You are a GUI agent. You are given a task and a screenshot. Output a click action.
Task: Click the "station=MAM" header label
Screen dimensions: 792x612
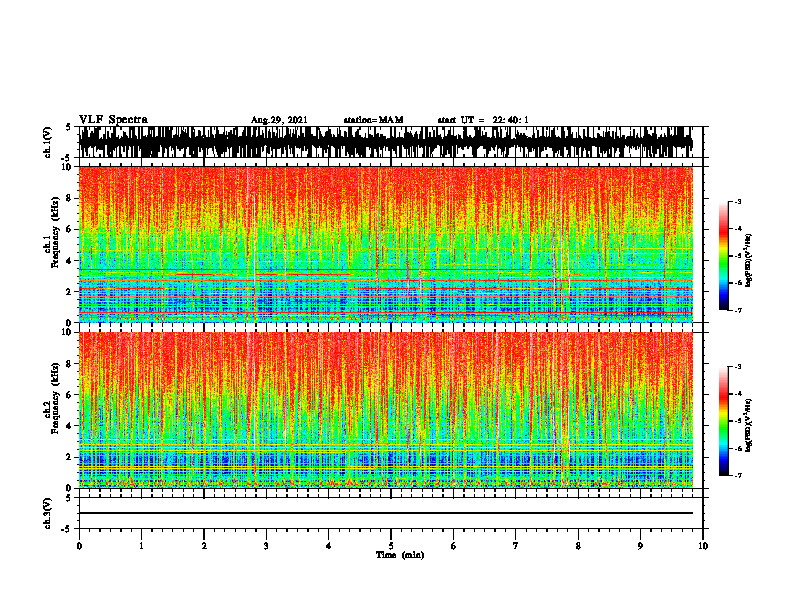pyautogui.click(x=373, y=120)
